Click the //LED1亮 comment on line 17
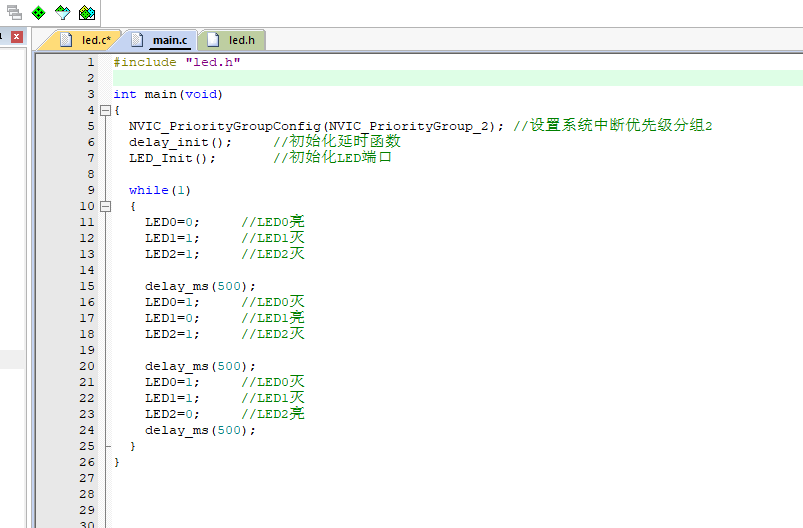The image size is (803, 528). tap(273, 318)
